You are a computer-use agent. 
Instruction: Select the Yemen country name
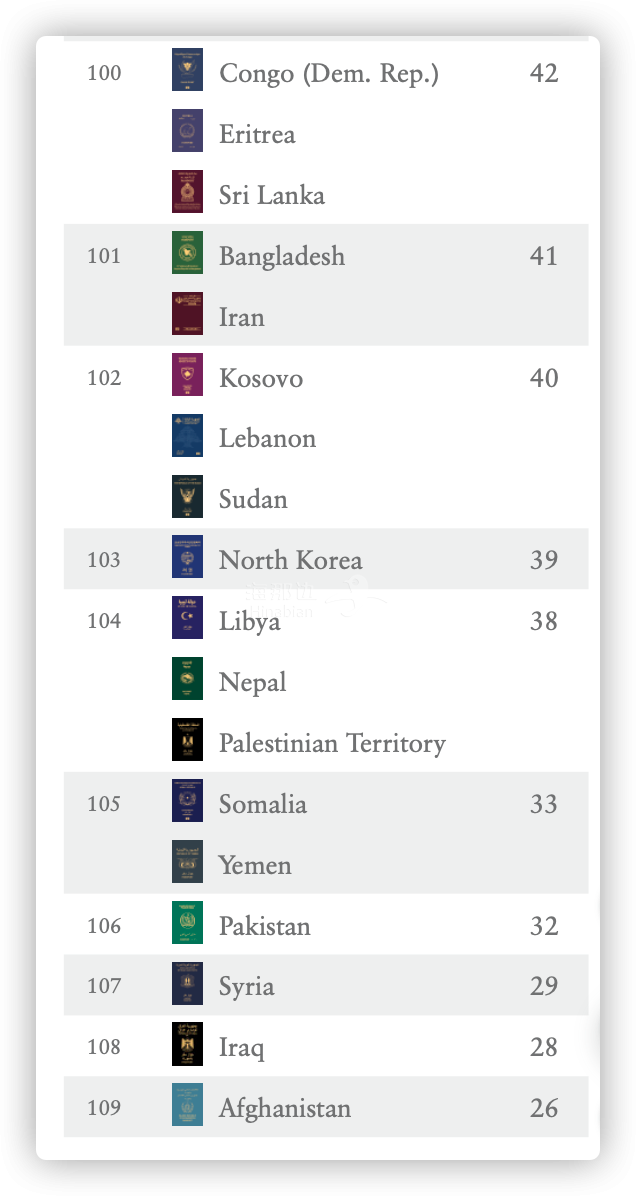(255, 865)
